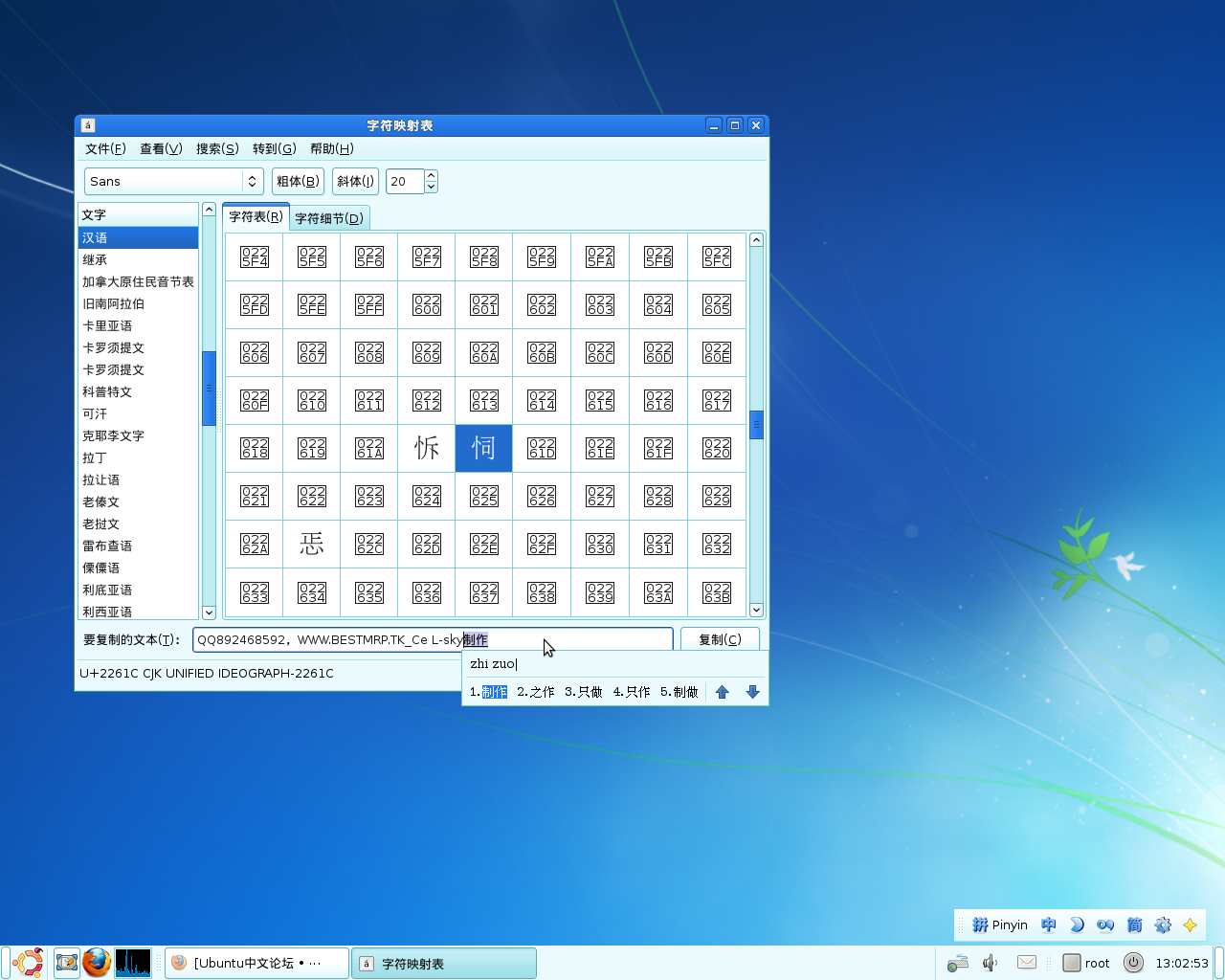
Task: Select candidate 3.只做
Action: (584, 692)
